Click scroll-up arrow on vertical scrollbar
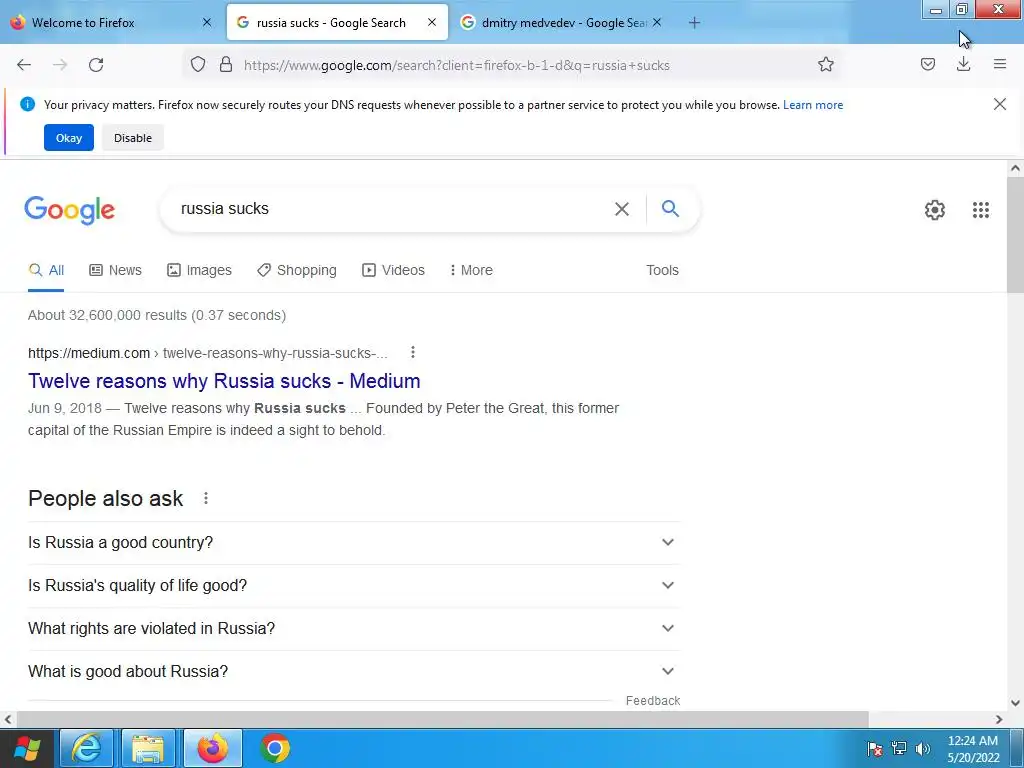The height and width of the screenshot is (768, 1024). 1015,168
